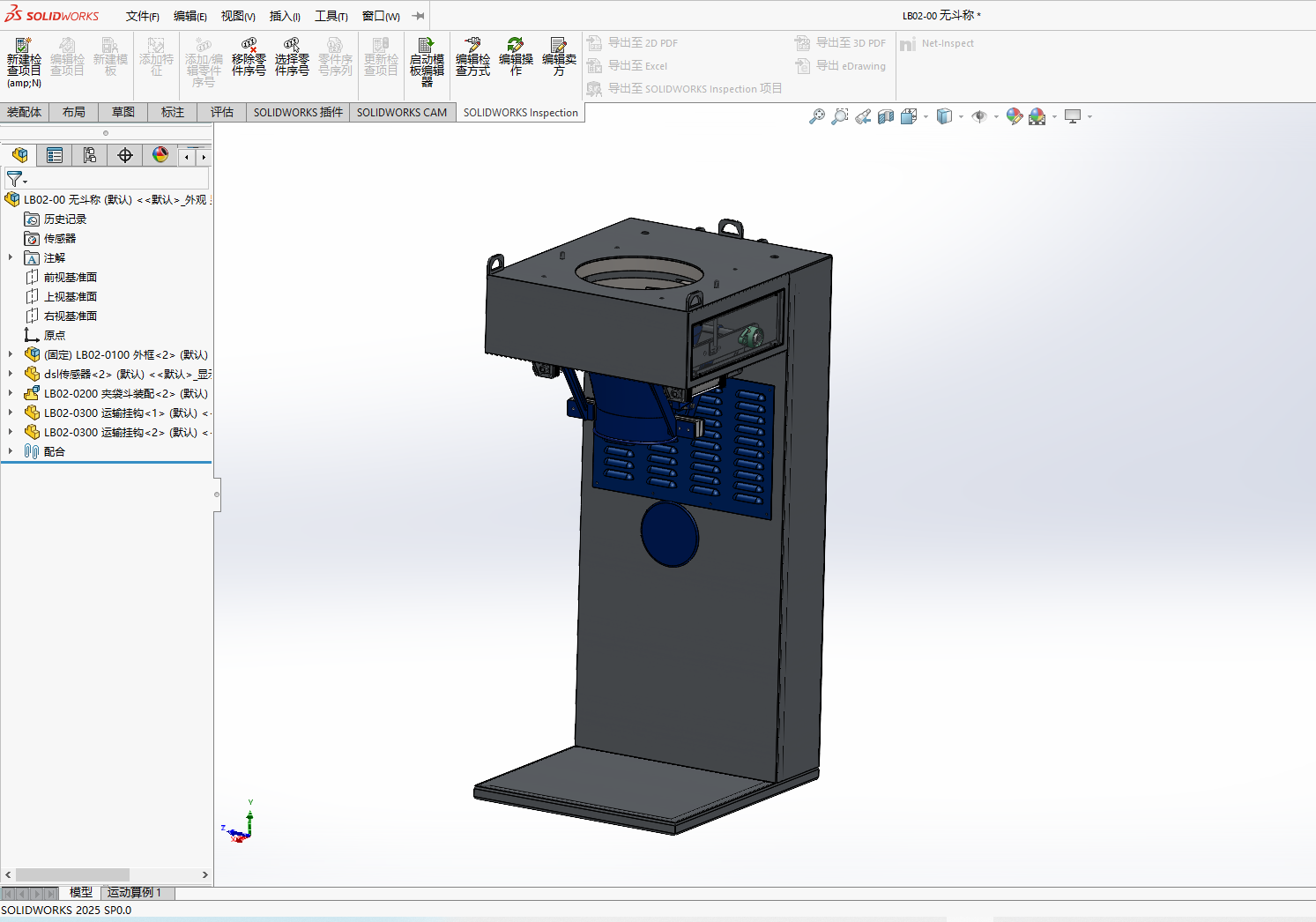This screenshot has height=922, width=1316.
Task: Click Zoom to Area icon
Action: coord(840,116)
